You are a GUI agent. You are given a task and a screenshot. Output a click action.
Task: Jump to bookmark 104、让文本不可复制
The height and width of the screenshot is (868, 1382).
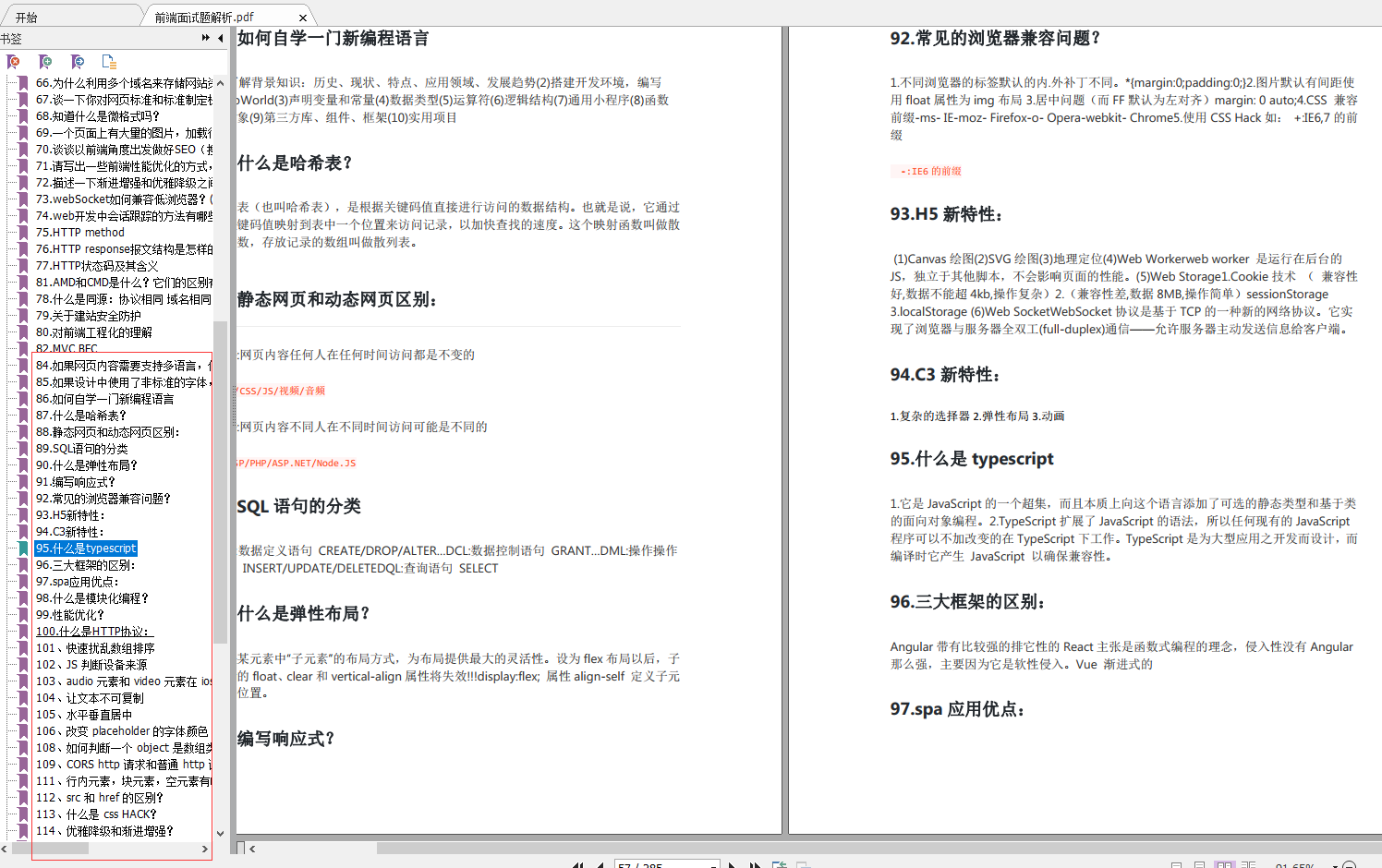click(x=90, y=698)
